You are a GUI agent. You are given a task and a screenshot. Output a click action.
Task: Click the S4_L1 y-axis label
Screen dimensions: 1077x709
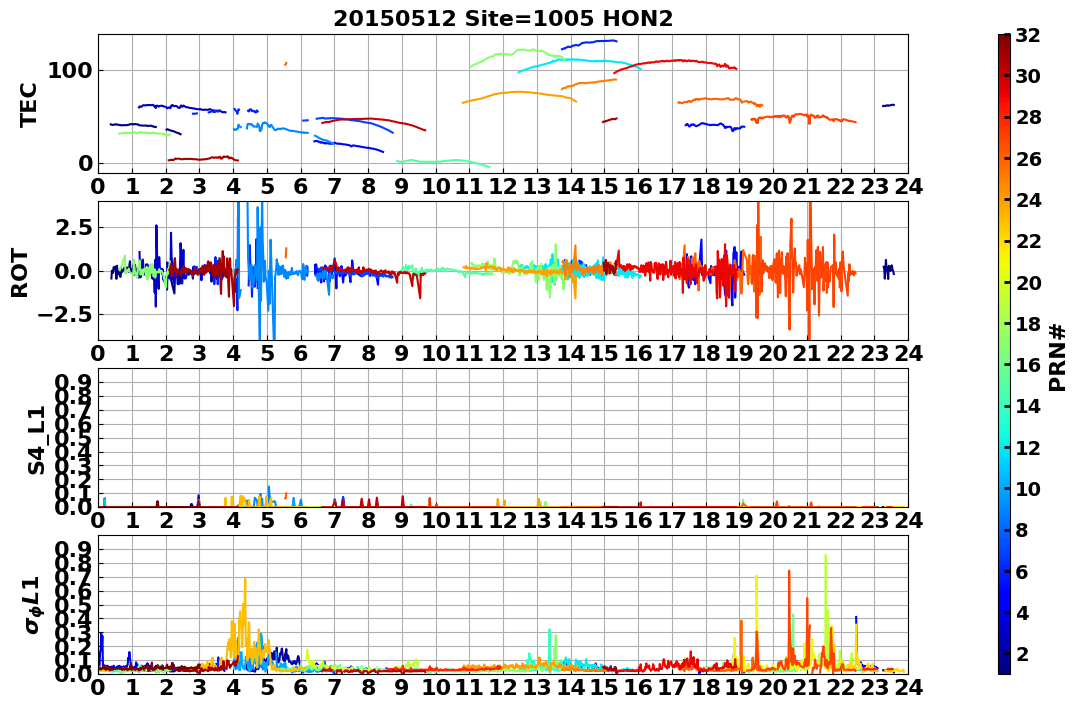click(x=36, y=440)
